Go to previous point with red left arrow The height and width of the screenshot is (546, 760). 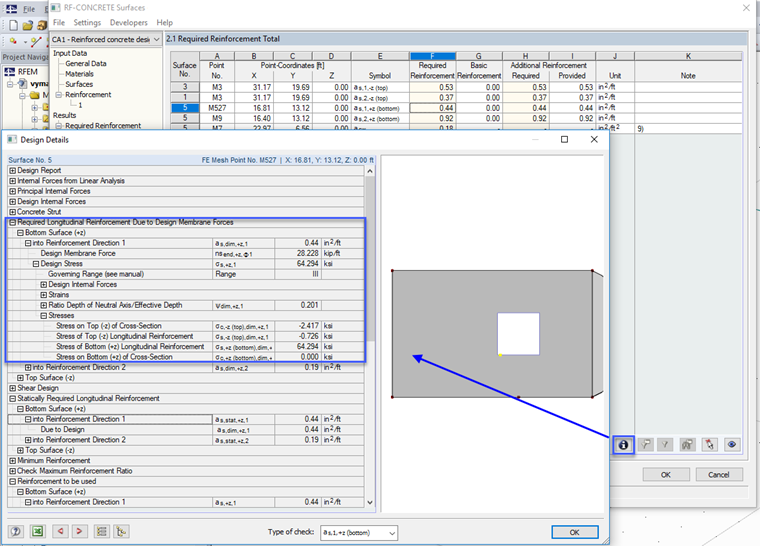point(60,531)
